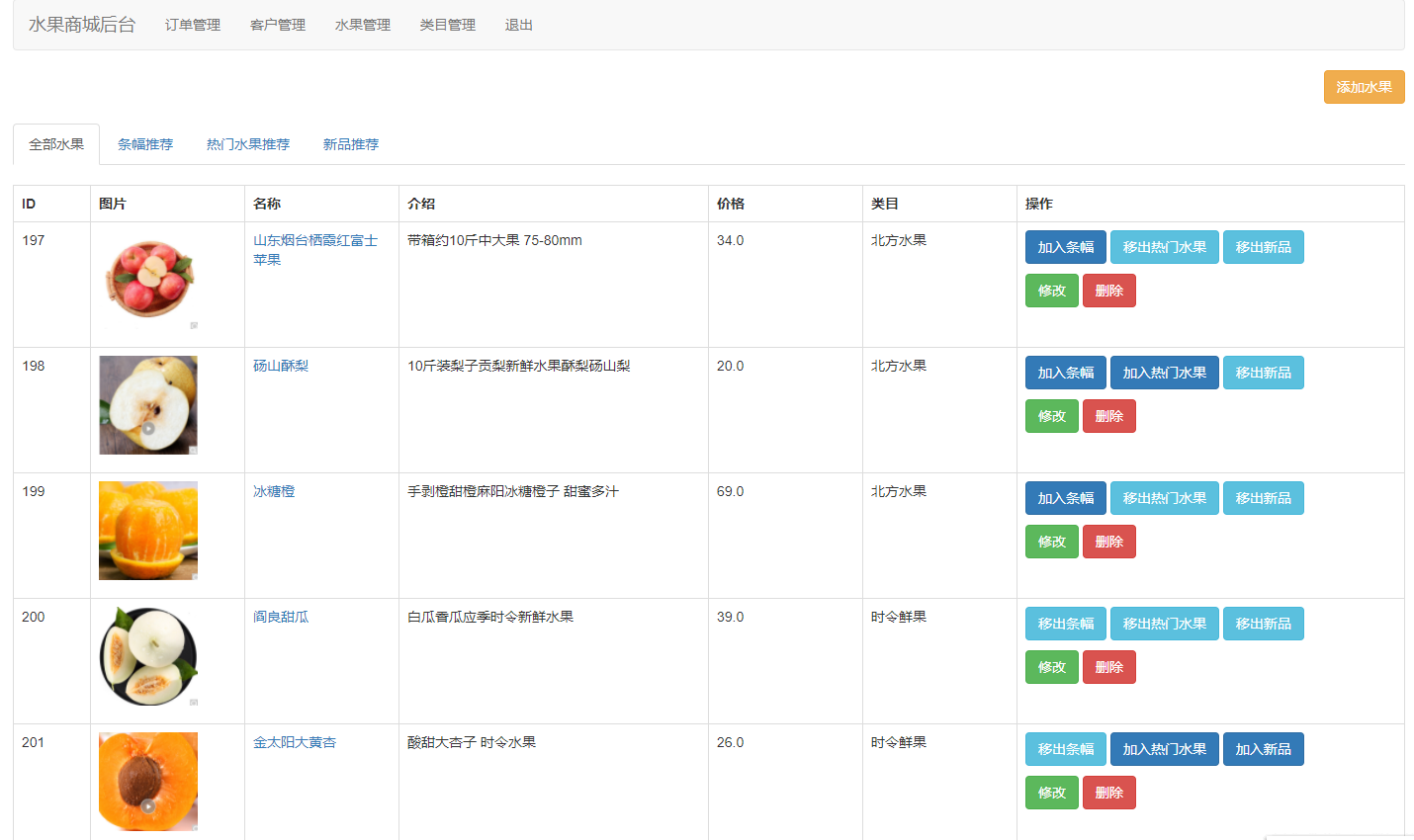Switch to the 条幅推荐 tab

click(145, 144)
